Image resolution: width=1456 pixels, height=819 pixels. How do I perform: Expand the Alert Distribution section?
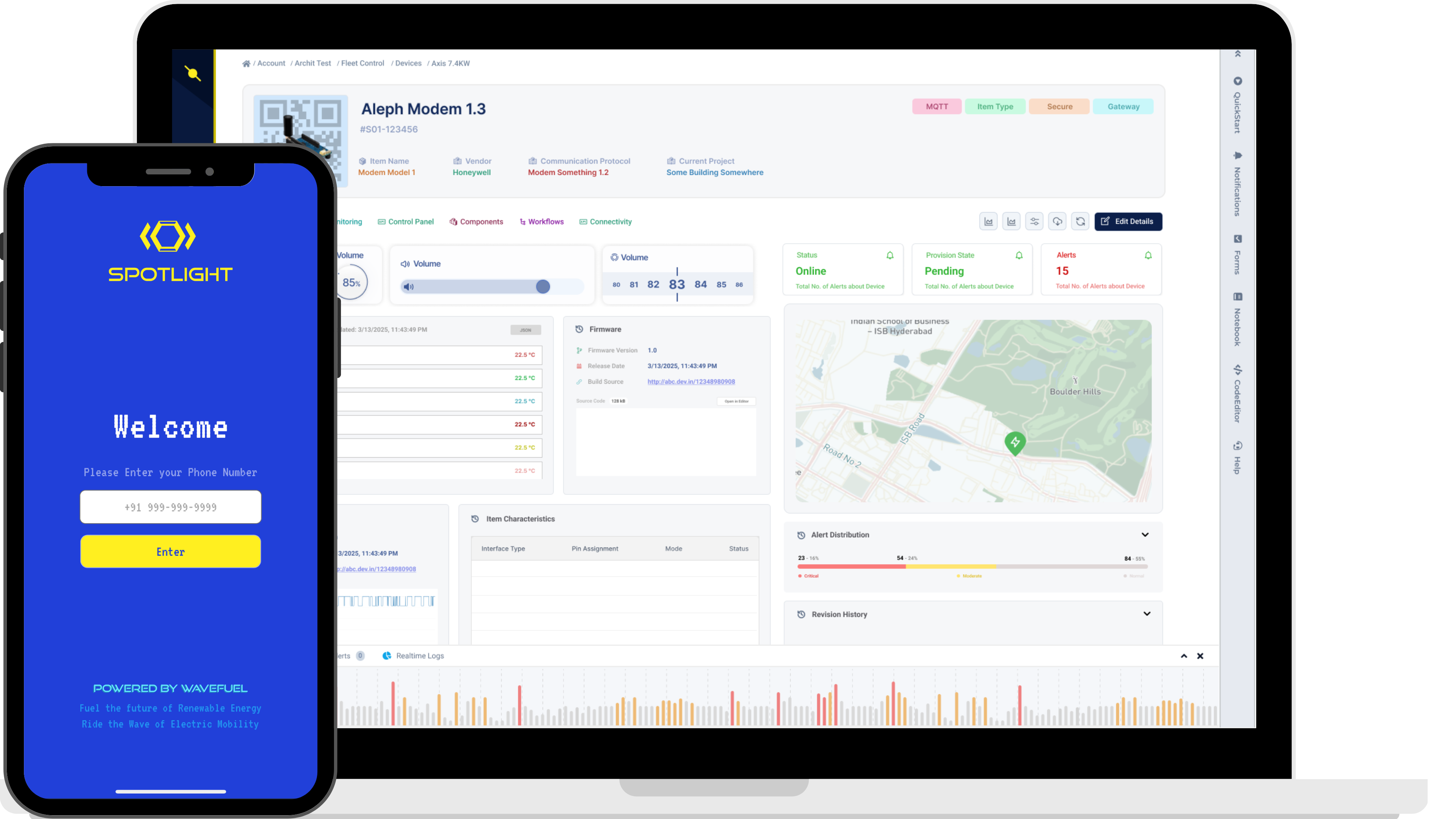tap(1145, 535)
